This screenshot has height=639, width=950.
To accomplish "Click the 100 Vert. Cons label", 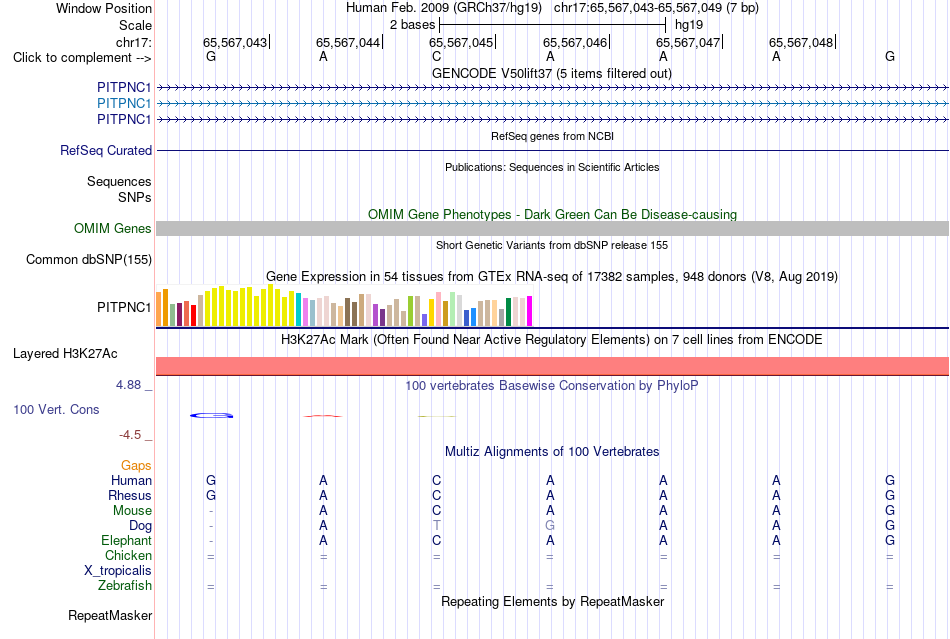I will point(56,409).
